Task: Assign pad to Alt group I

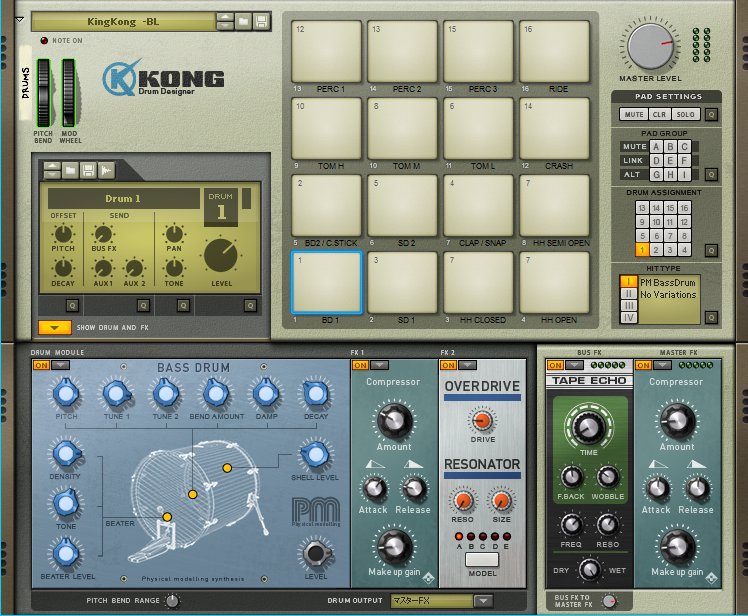Action: (x=684, y=175)
